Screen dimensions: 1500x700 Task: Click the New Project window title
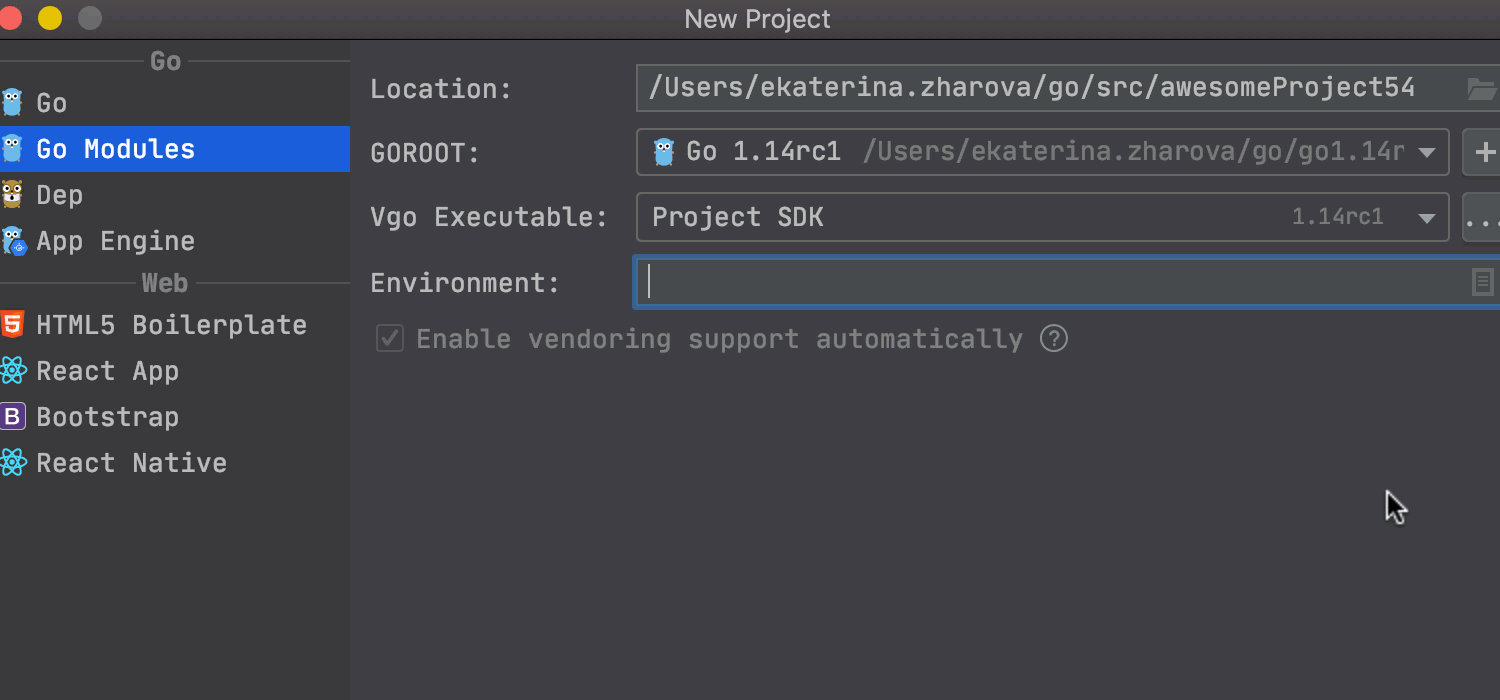[x=757, y=19]
